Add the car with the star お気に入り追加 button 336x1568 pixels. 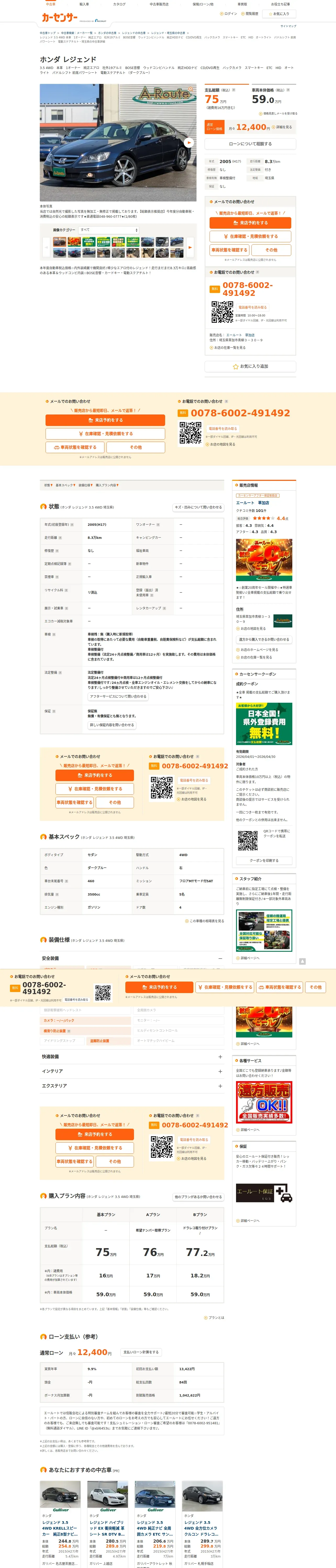click(x=250, y=366)
